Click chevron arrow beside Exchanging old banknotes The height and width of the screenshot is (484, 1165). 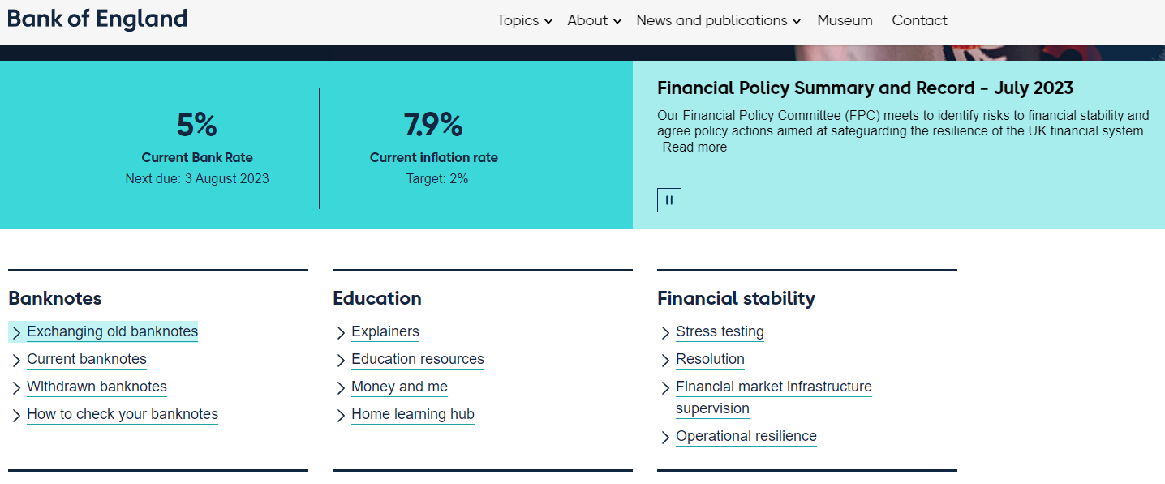coord(16,332)
